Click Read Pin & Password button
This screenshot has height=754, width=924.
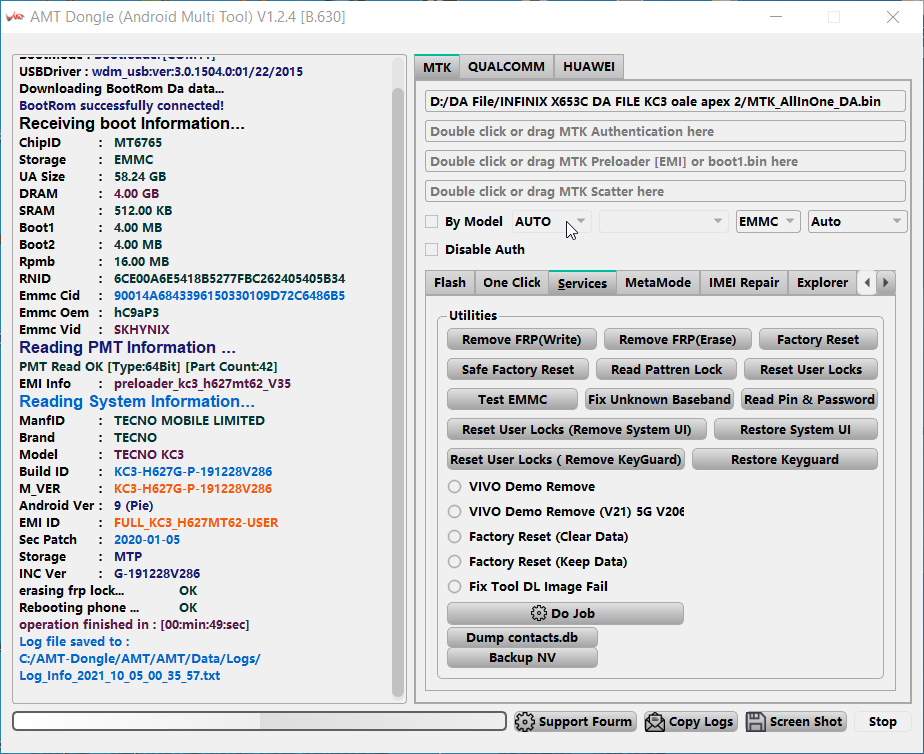click(809, 399)
